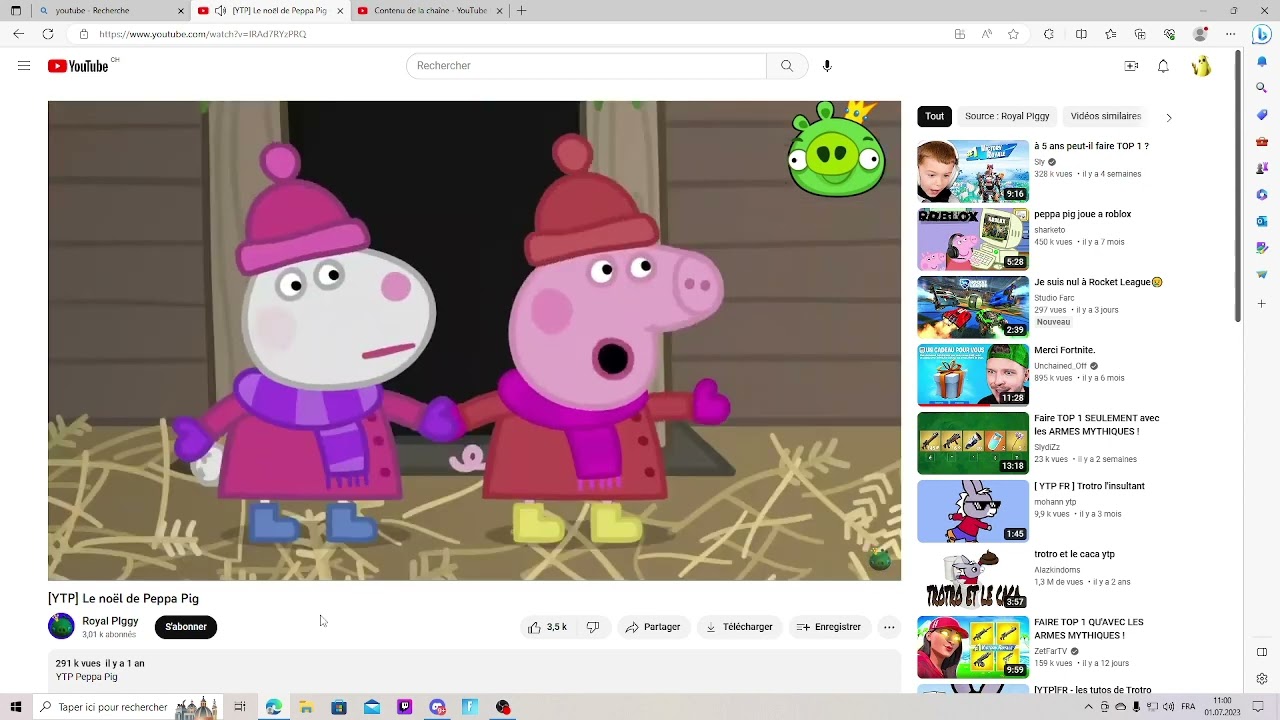
Task: Open Edge favorites list icon
Action: click(x=1111, y=34)
